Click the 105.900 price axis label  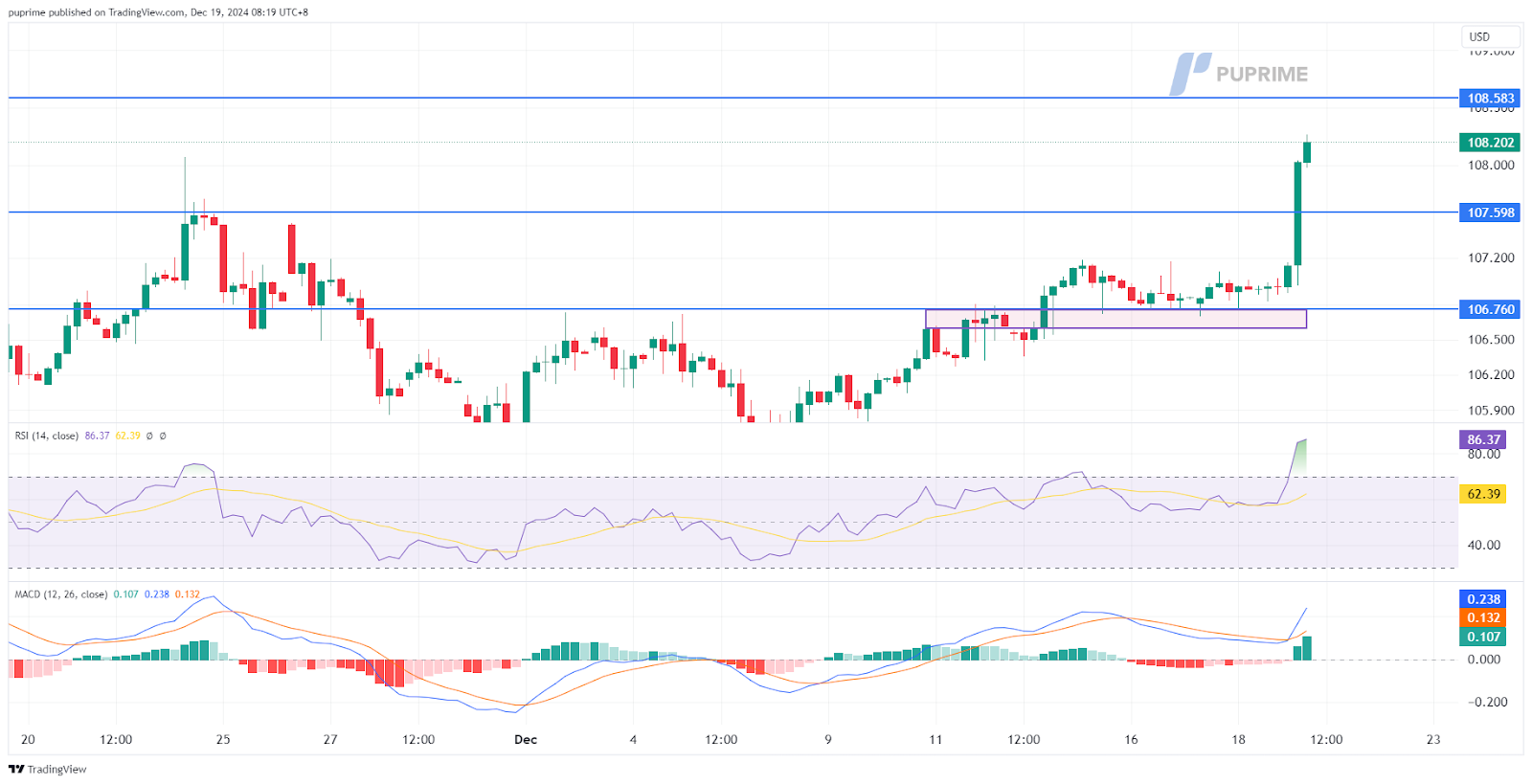1491,410
